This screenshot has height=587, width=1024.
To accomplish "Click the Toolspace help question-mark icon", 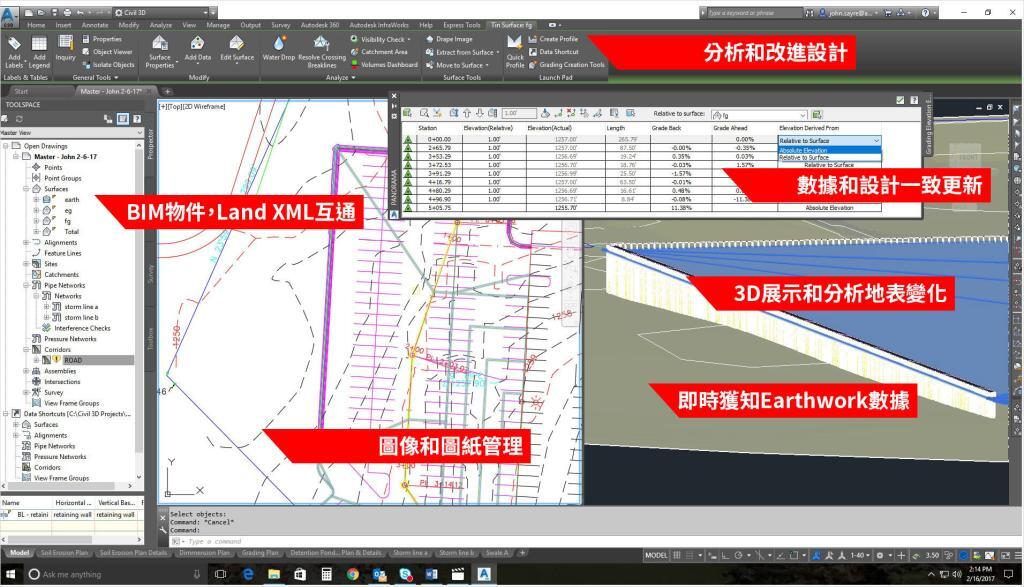I will (137, 119).
